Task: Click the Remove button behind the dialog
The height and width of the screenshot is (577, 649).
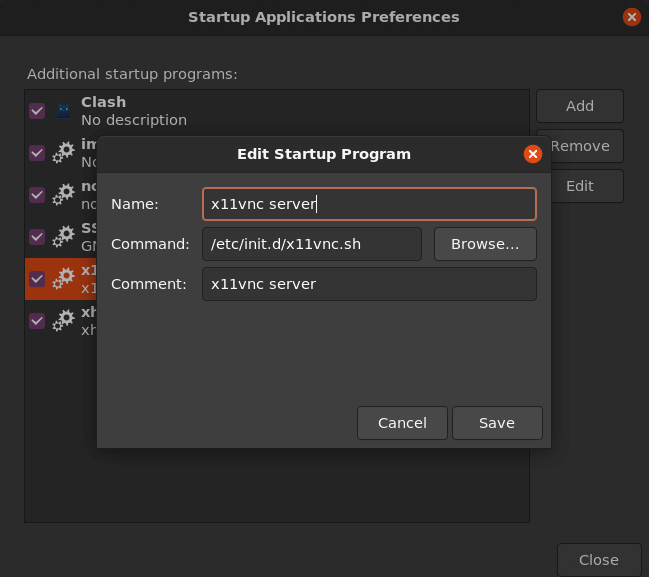Action: (587, 146)
